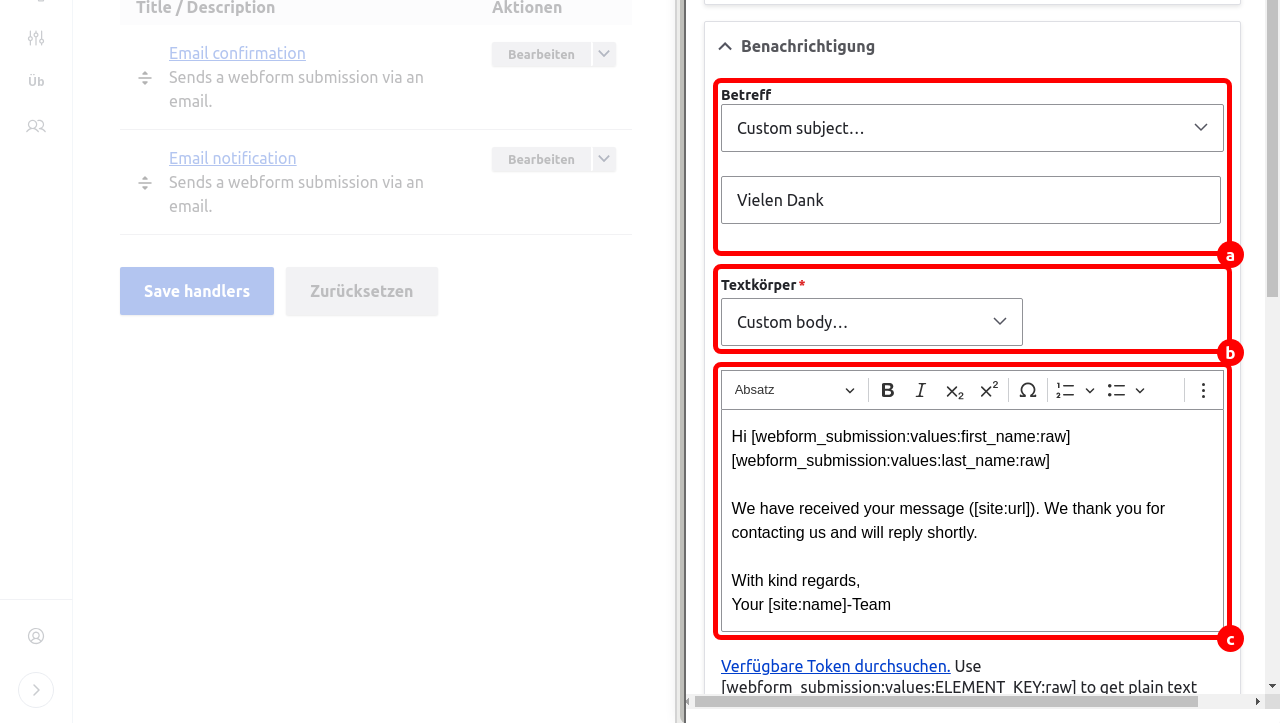Open the sliders settings icon in sidebar
The image size is (1280, 723).
(36, 38)
